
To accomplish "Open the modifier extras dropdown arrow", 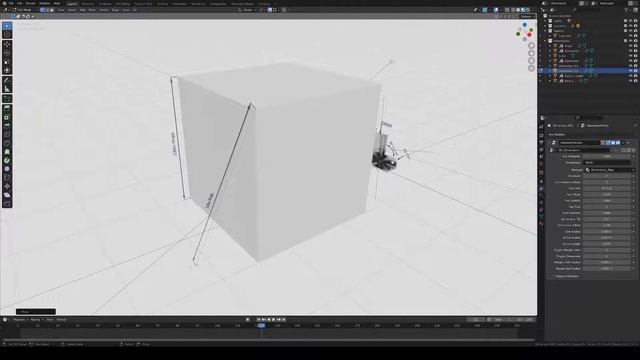I will pos(623,143).
